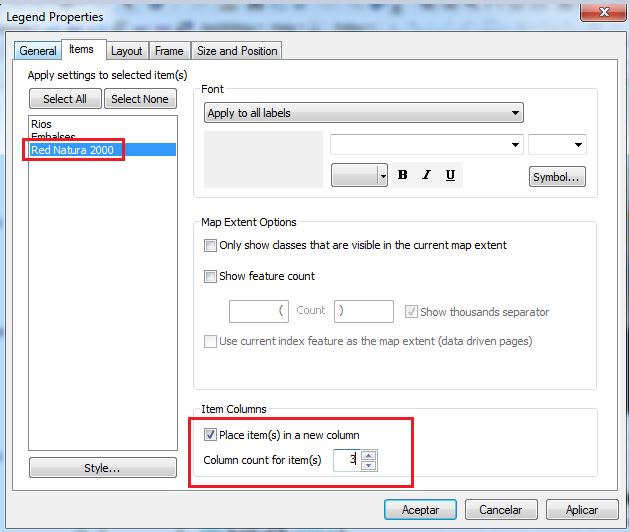Toggle Show feature count checkbox
Viewport: 629px width, 532px height.
click(x=210, y=276)
